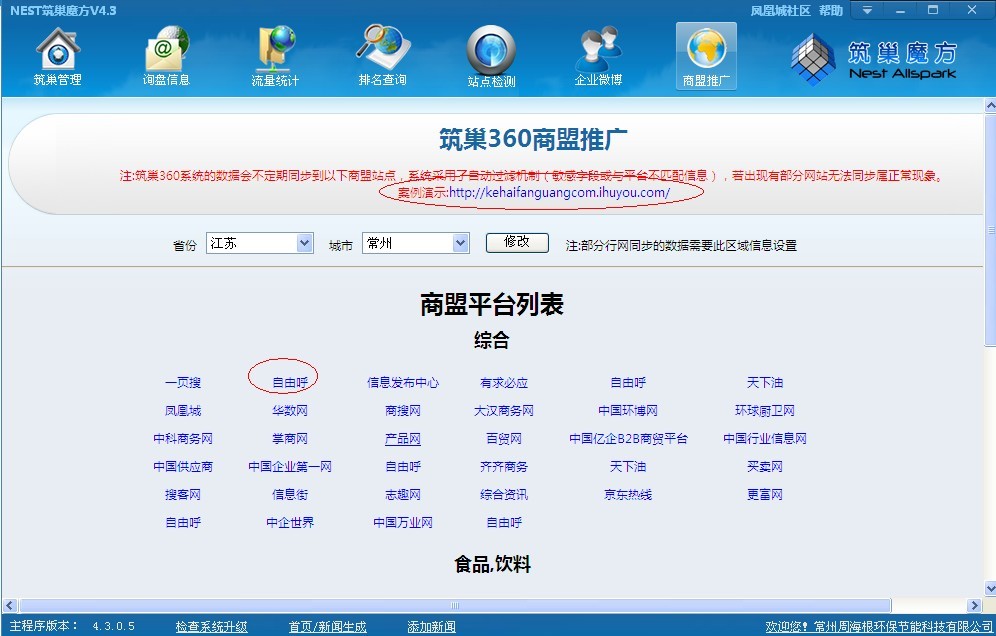This screenshot has height=636, width=996.
Task: Open the 企业微博 people icon
Action: click(598, 57)
